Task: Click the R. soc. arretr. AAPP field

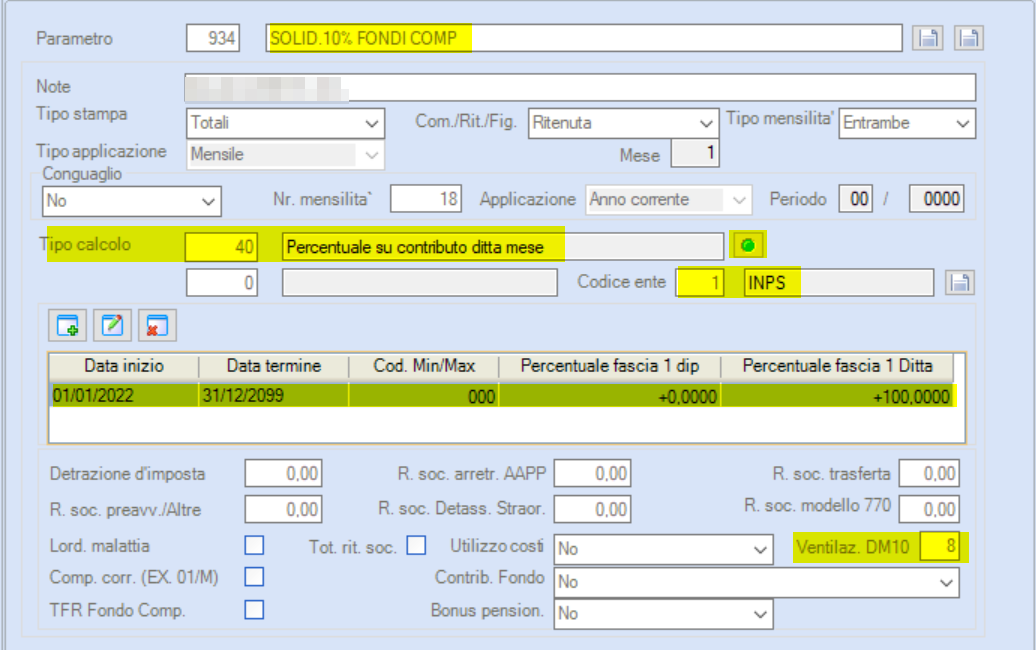Action: 592,473
